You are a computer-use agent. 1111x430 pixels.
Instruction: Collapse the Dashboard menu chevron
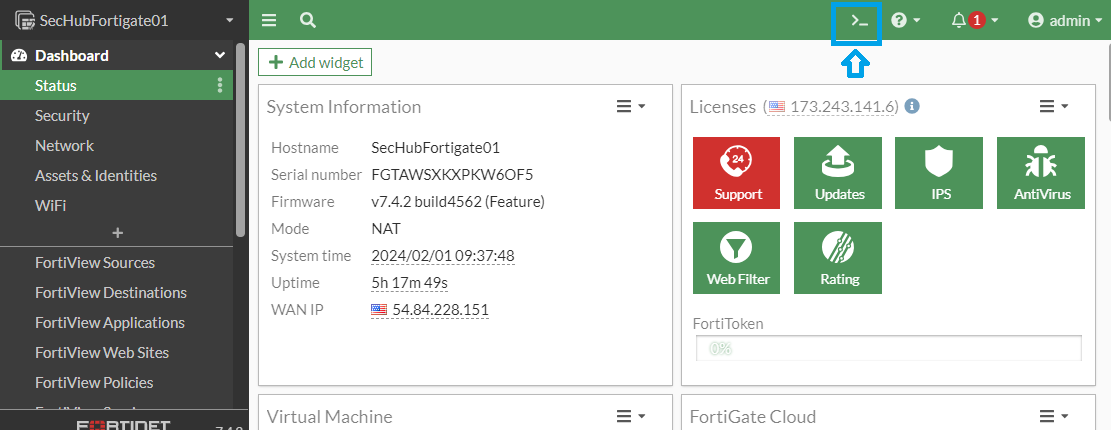[220, 56]
